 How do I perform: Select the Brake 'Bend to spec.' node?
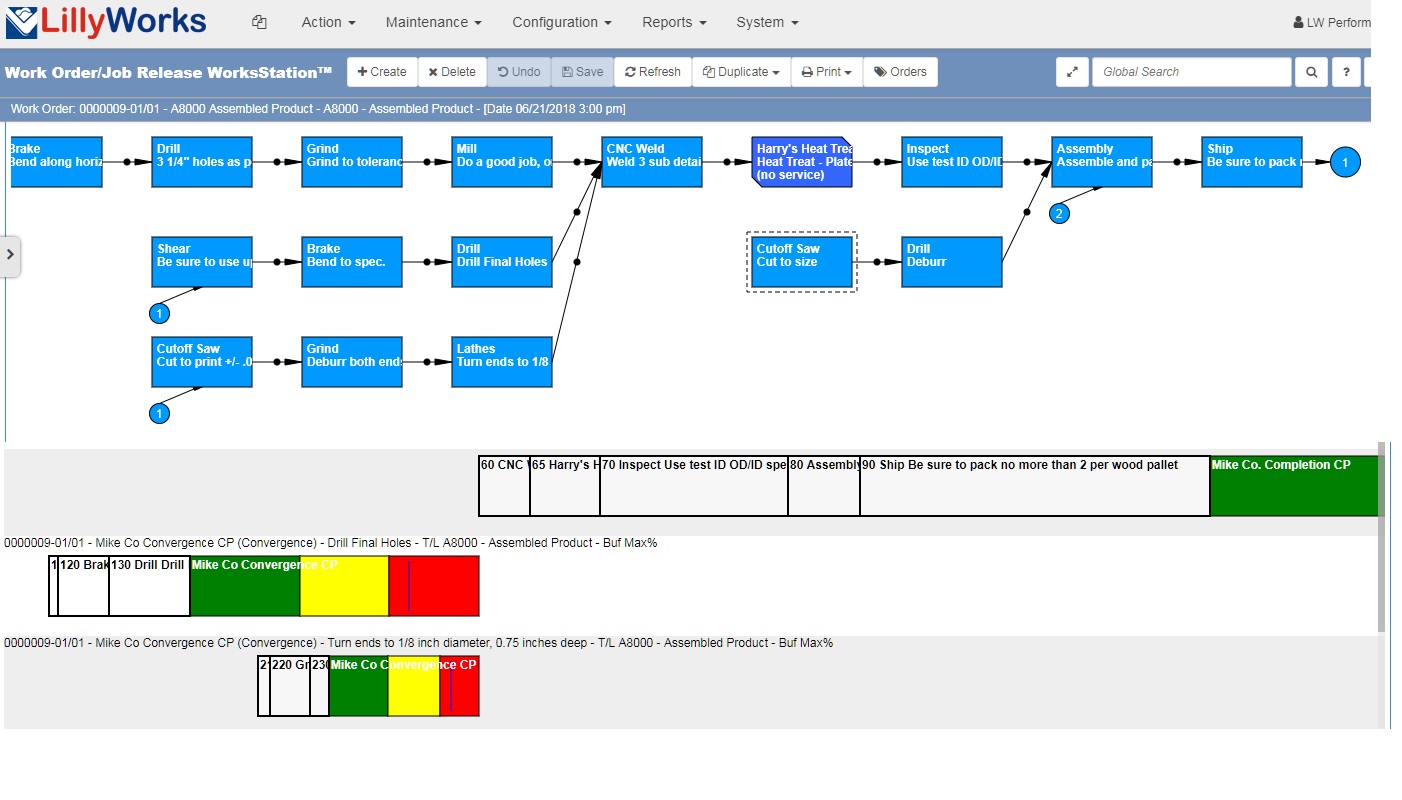[x=352, y=262]
